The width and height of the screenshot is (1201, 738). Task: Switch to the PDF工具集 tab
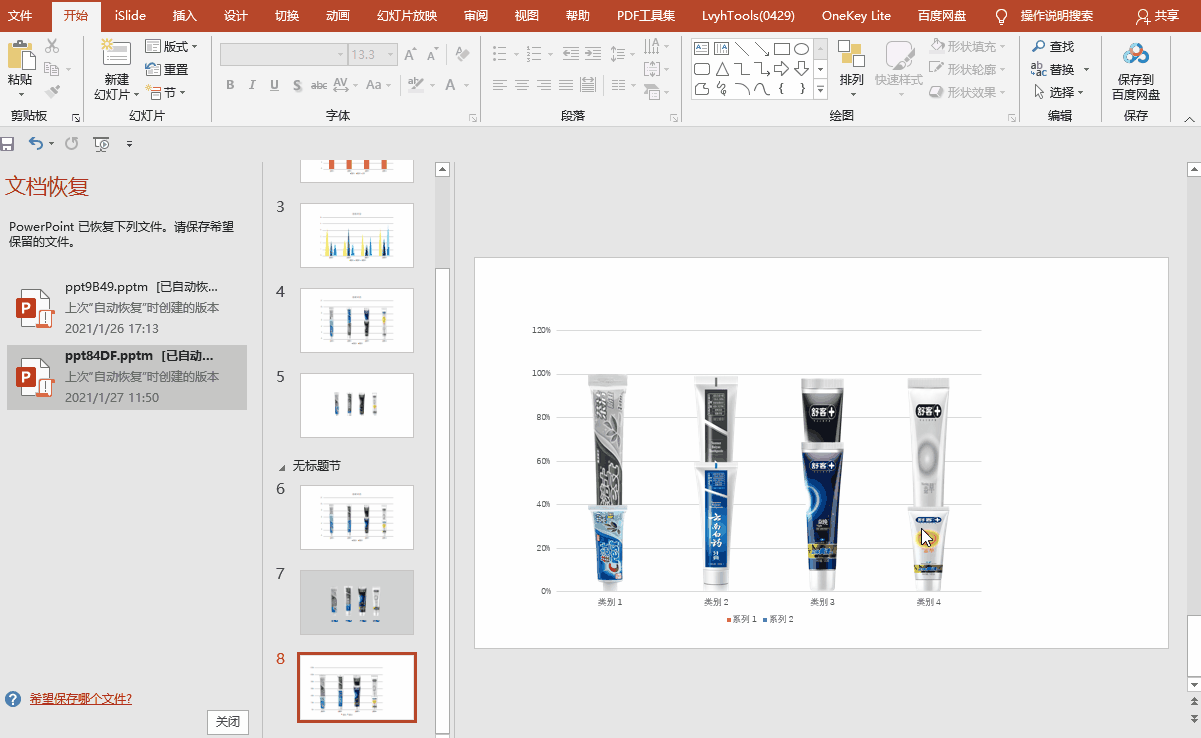click(x=646, y=16)
